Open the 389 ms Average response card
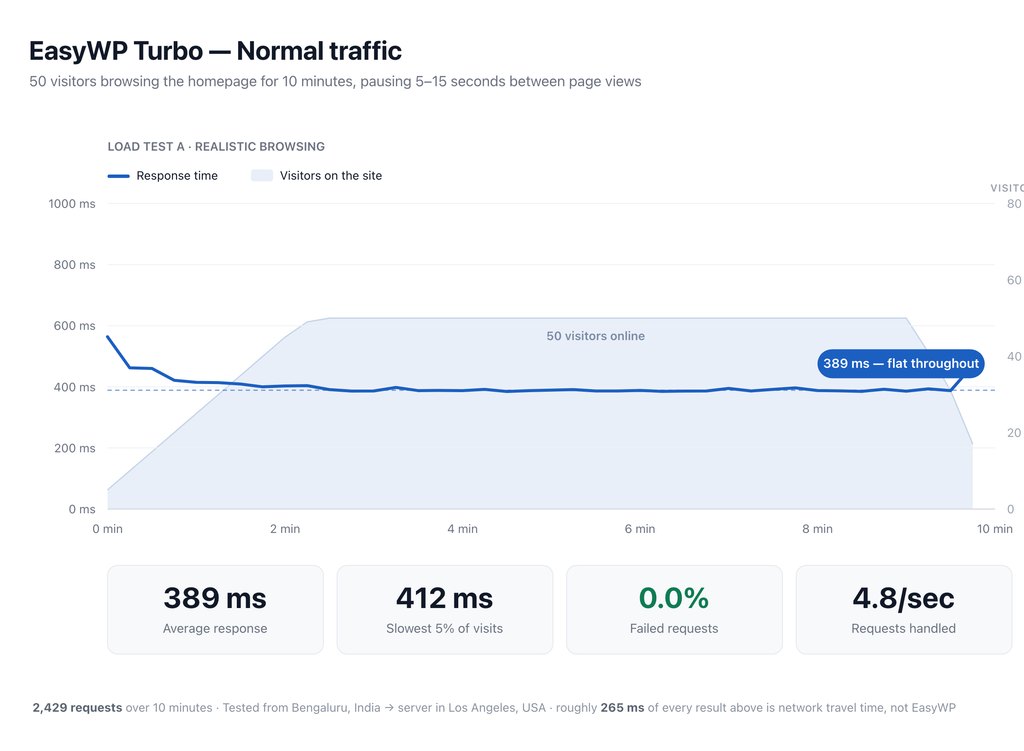Screen dimensions: 1024x751 click(215, 609)
